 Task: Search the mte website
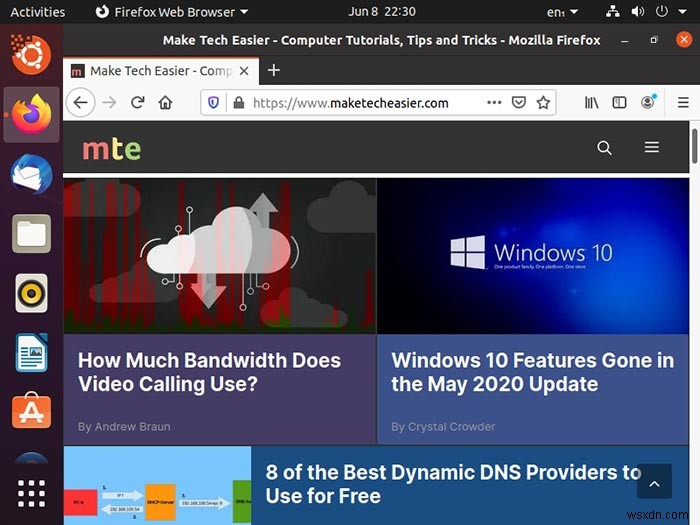pyautogui.click(x=604, y=148)
